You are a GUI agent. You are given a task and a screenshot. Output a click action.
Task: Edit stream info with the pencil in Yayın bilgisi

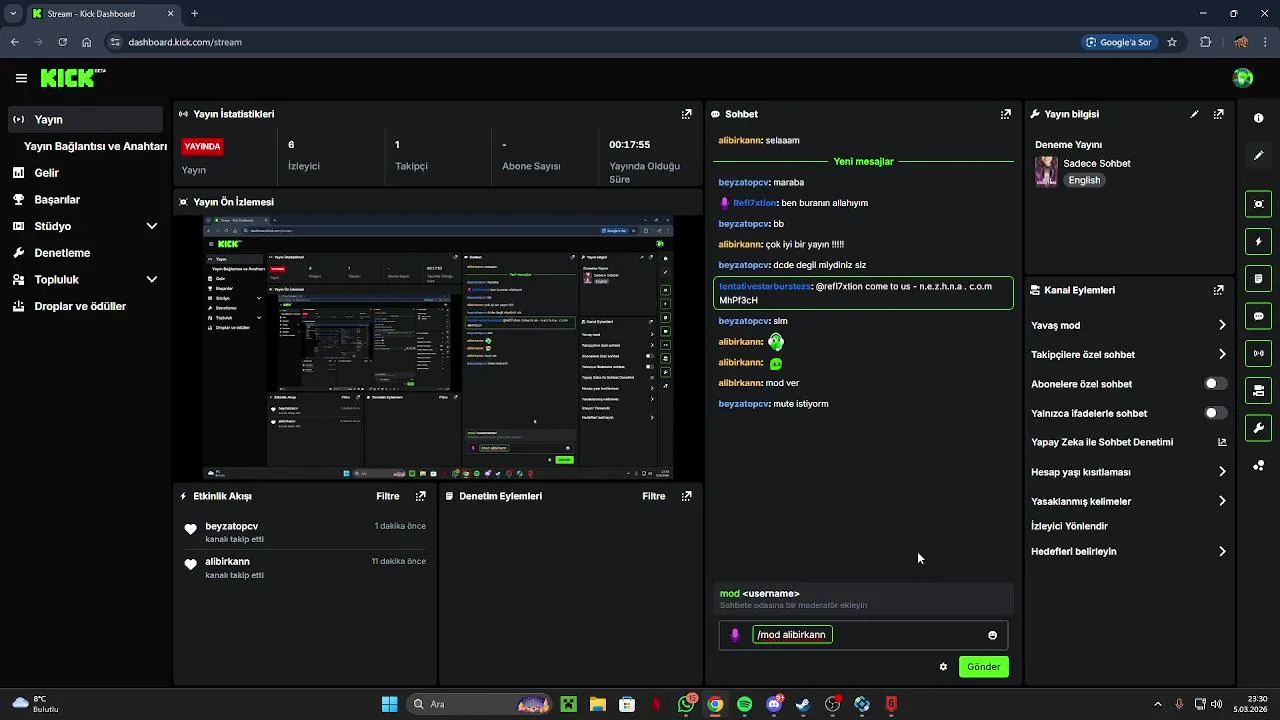tap(1194, 114)
